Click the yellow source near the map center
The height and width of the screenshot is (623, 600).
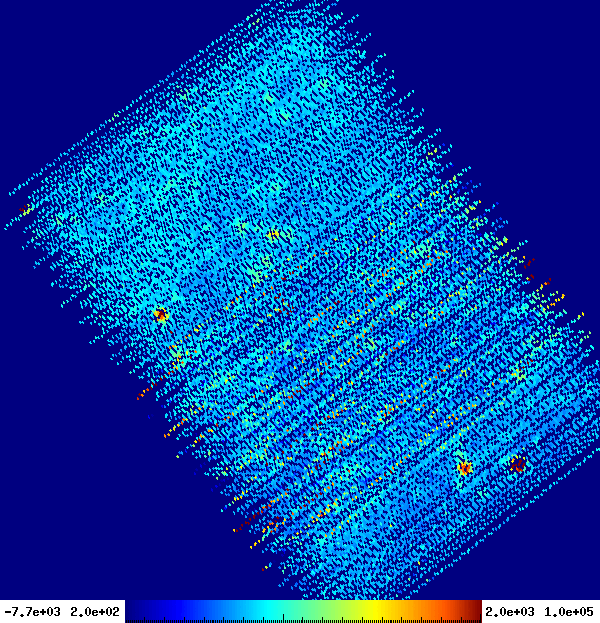click(273, 234)
